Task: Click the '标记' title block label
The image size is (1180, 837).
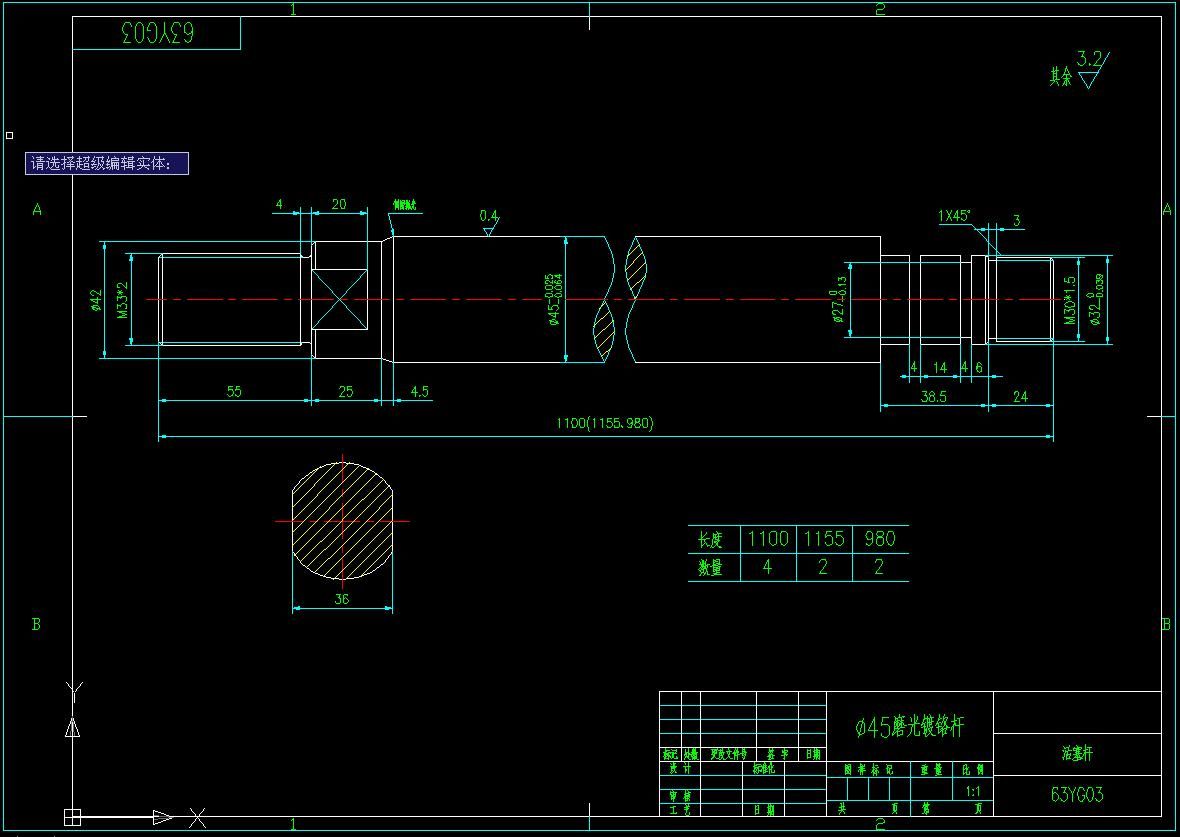Action: pyautogui.click(x=671, y=754)
